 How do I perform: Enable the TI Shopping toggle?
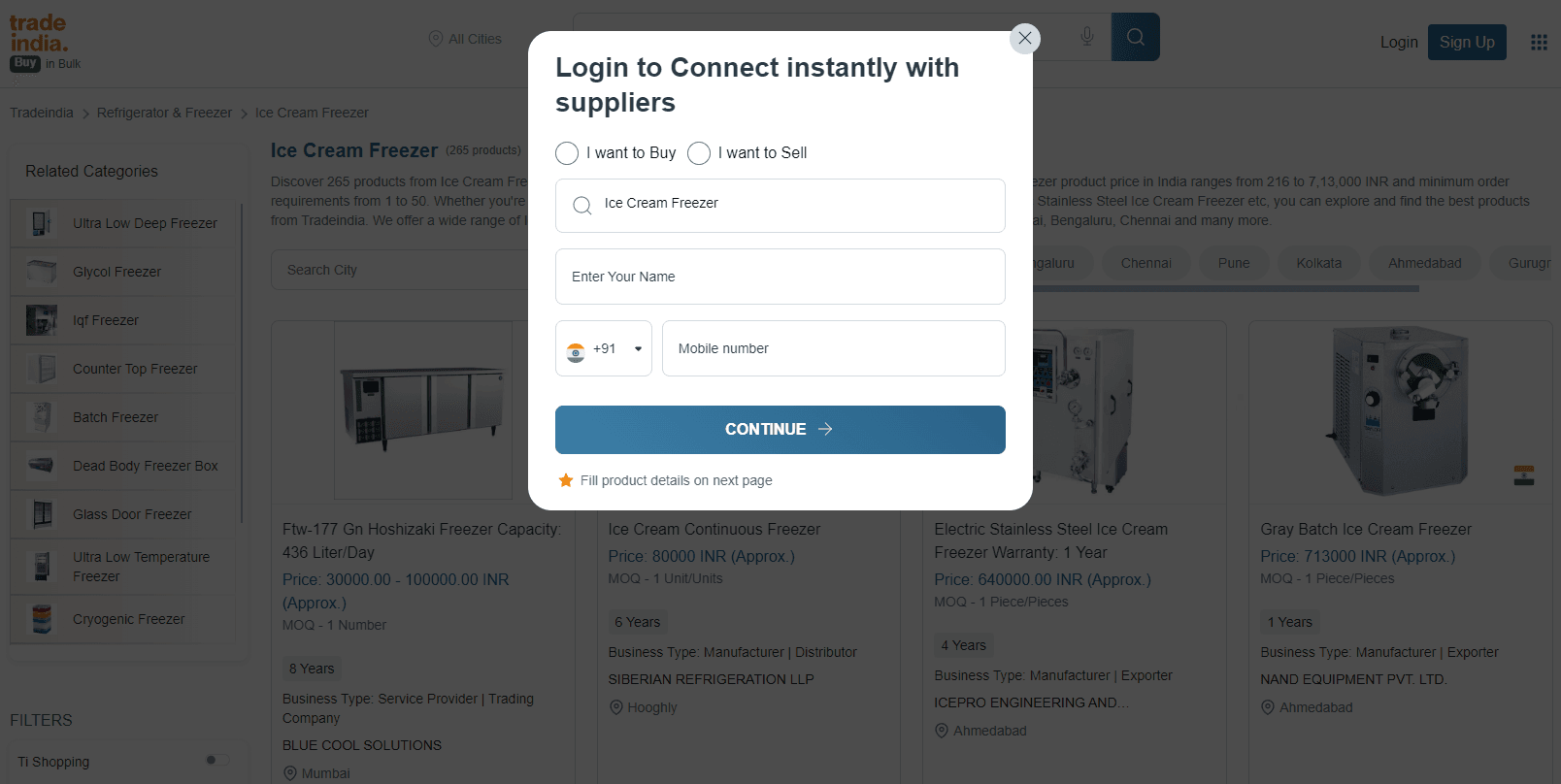(215, 762)
